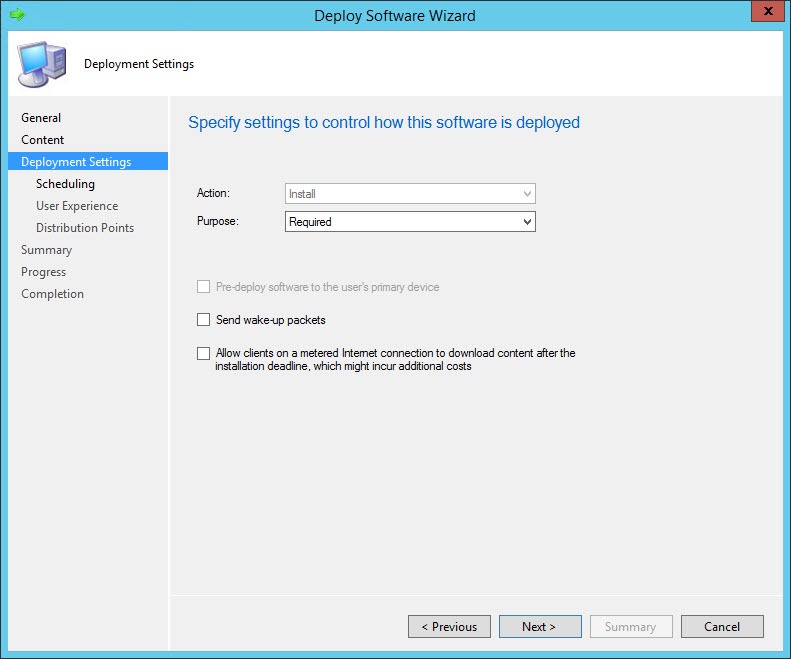Click the computer icon beside Deployment Settings header
This screenshot has width=791, height=659.
pos(41,64)
